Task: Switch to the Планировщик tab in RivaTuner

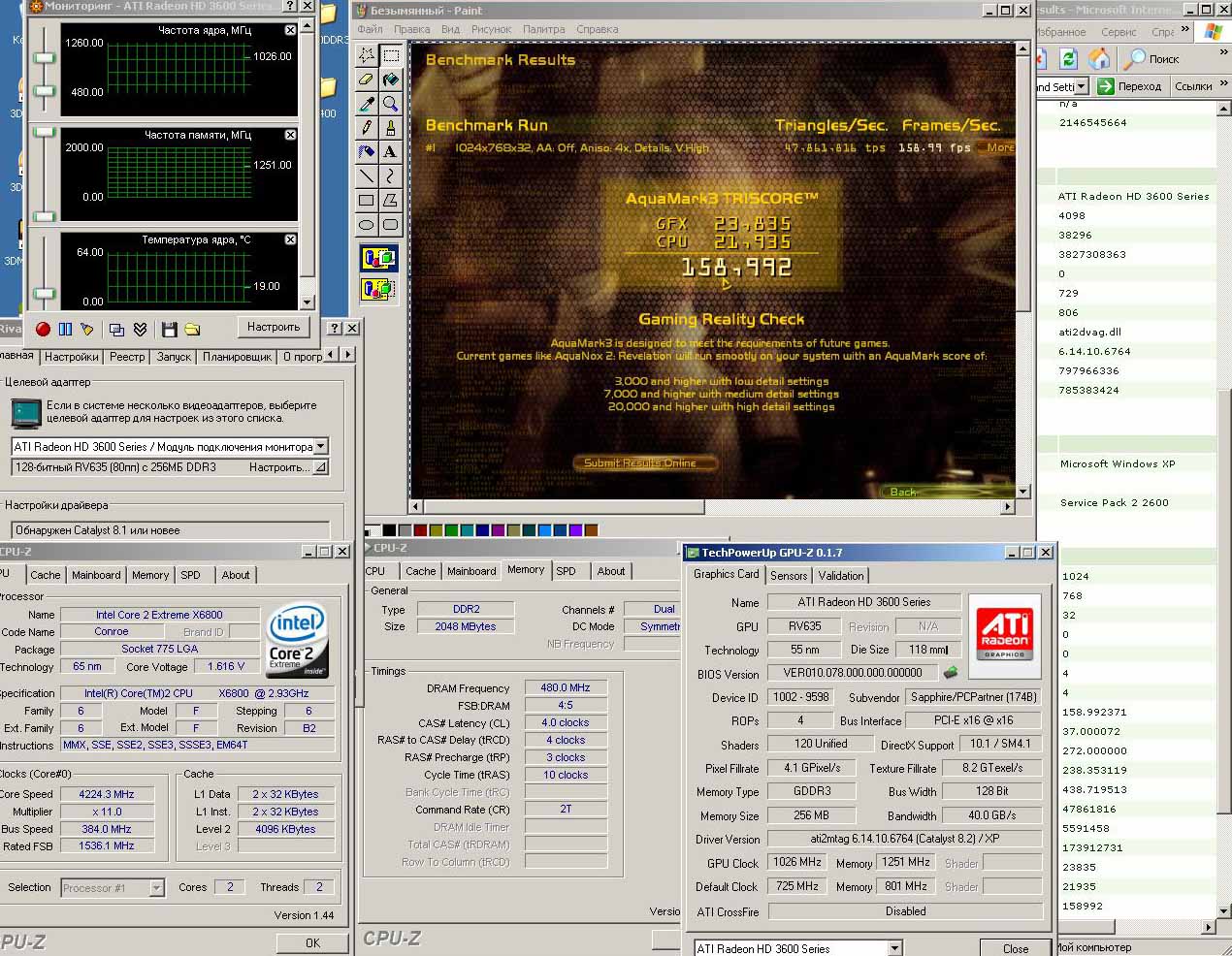Action: pos(237,357)
